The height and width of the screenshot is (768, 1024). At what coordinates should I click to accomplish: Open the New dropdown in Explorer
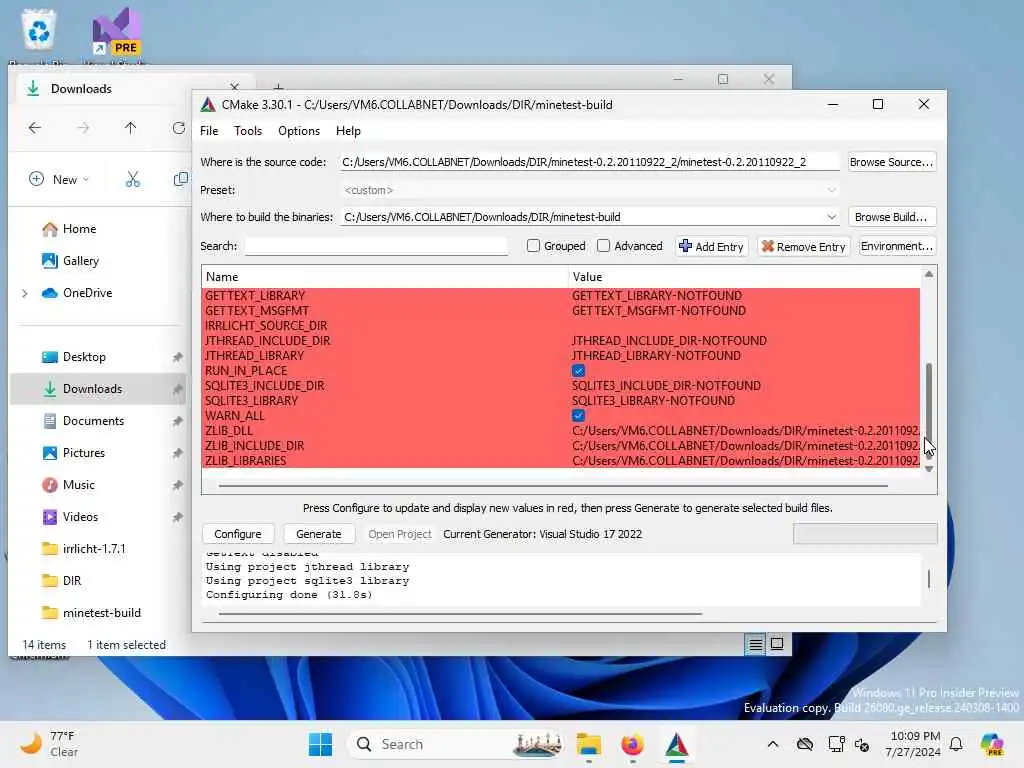pos(59,179)
